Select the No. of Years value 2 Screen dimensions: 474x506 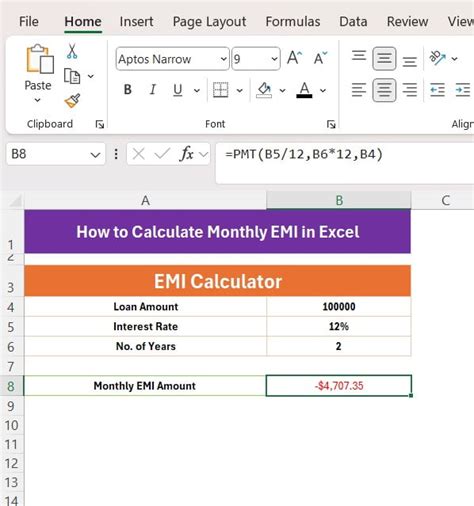click(x=339, y=346)
